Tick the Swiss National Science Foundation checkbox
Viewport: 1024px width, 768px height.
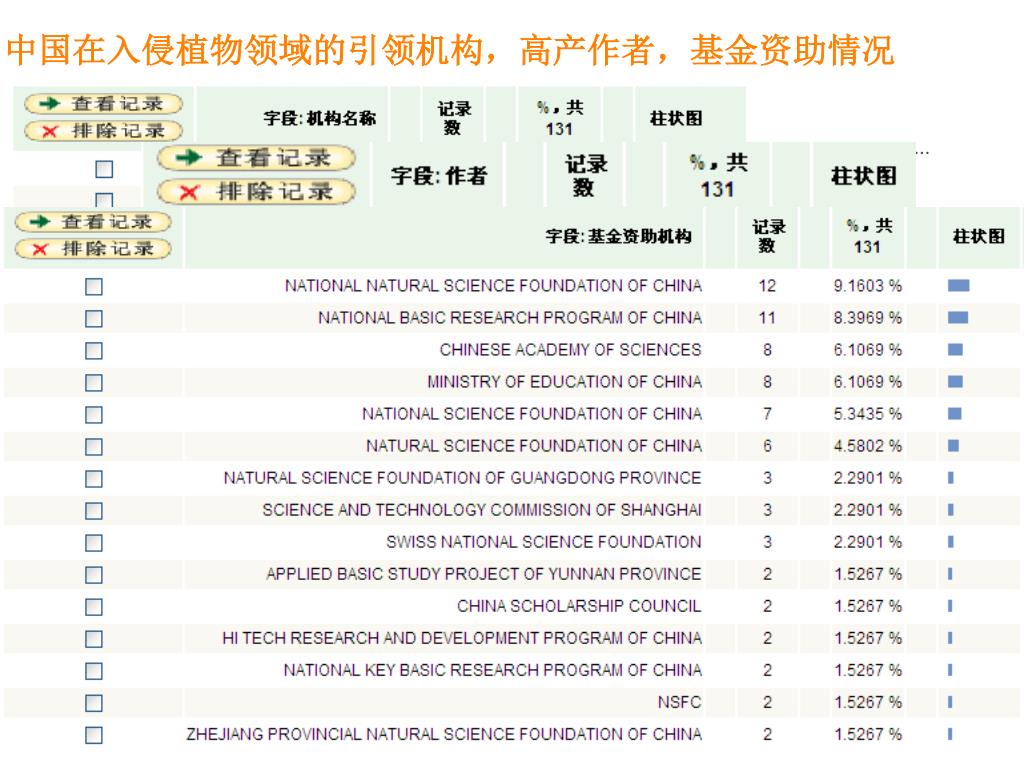coord(94,542)
